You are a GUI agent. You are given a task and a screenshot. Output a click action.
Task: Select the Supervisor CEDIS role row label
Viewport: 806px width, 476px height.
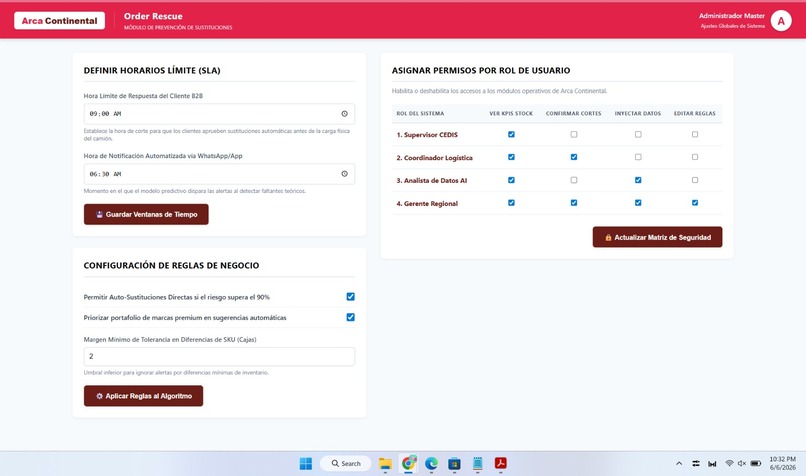click(x=427, y=135)
